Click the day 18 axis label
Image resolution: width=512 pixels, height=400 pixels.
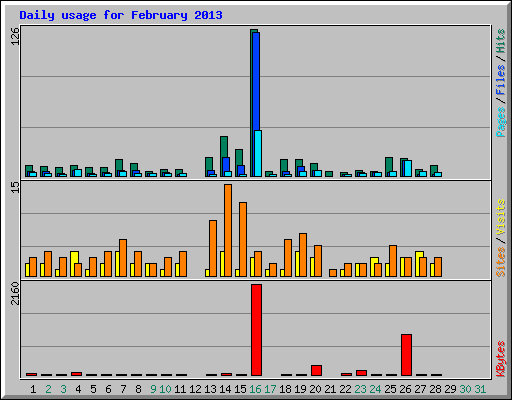(285, 389)
